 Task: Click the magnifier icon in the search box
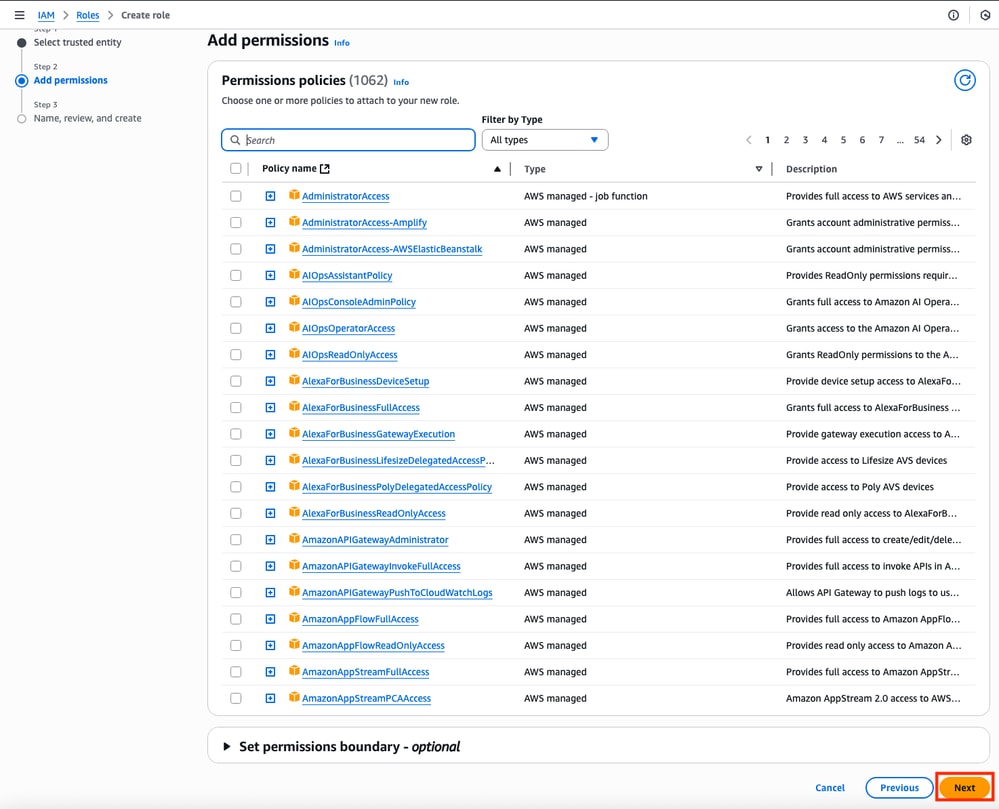tap(235, 140)
